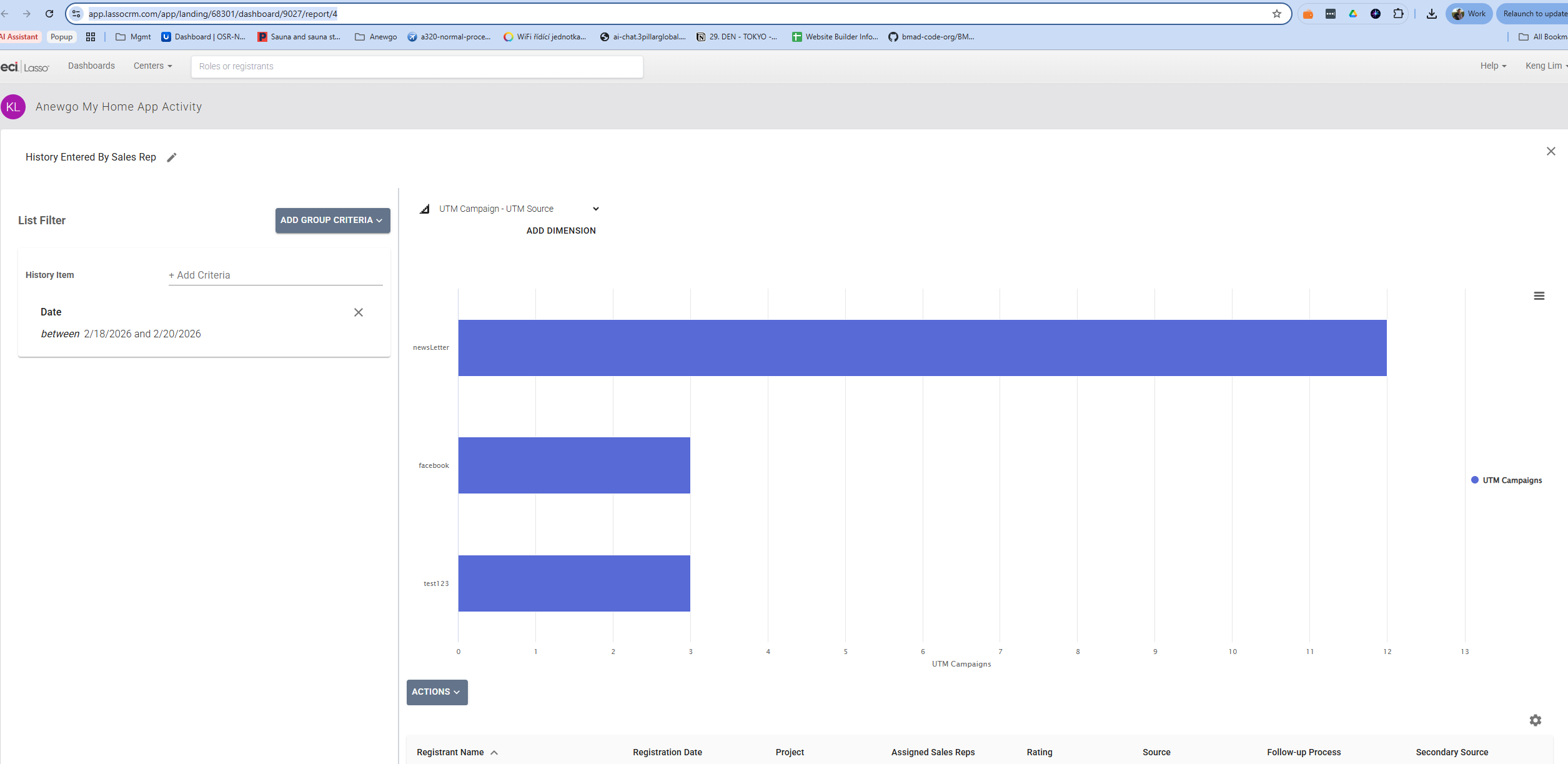Click the KL user avatar circle
The height and width of the screenshot is (764, 1568).
tap(13, 107)
